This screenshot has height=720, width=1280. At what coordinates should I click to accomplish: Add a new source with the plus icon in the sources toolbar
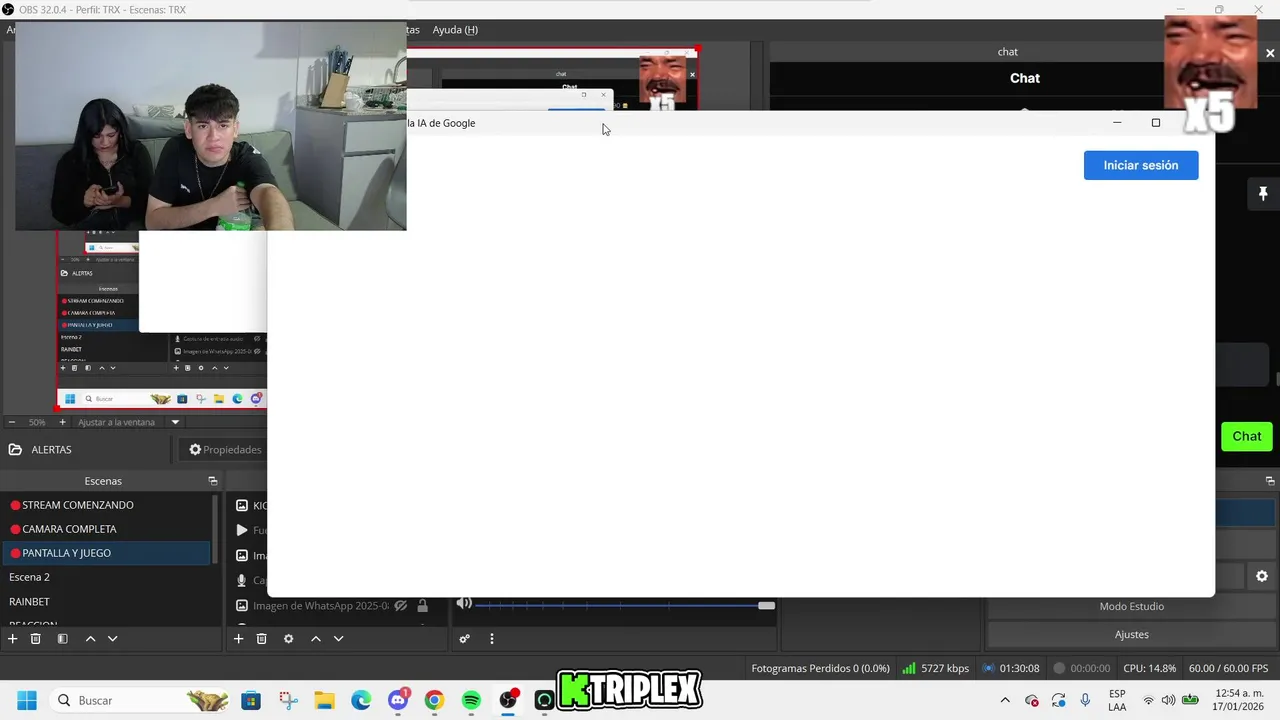(238, 639)
